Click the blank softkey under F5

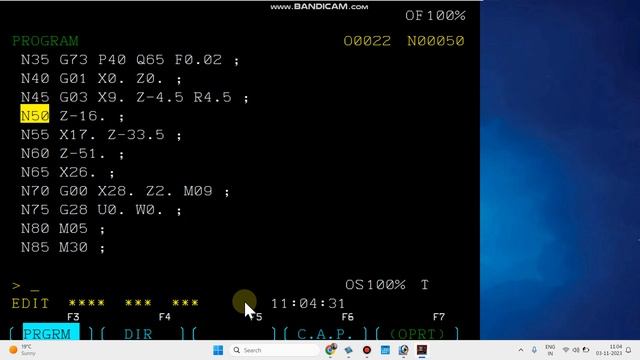coord(234,333)
